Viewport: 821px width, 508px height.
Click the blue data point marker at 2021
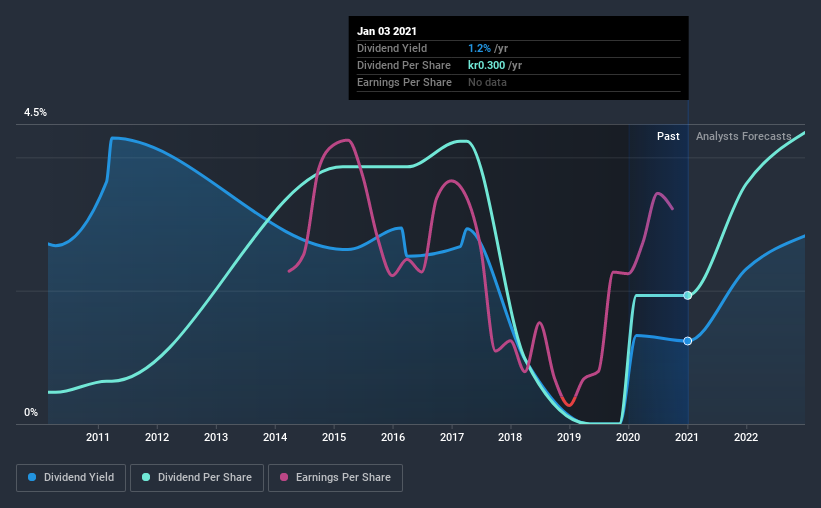(x=687, y=341)
